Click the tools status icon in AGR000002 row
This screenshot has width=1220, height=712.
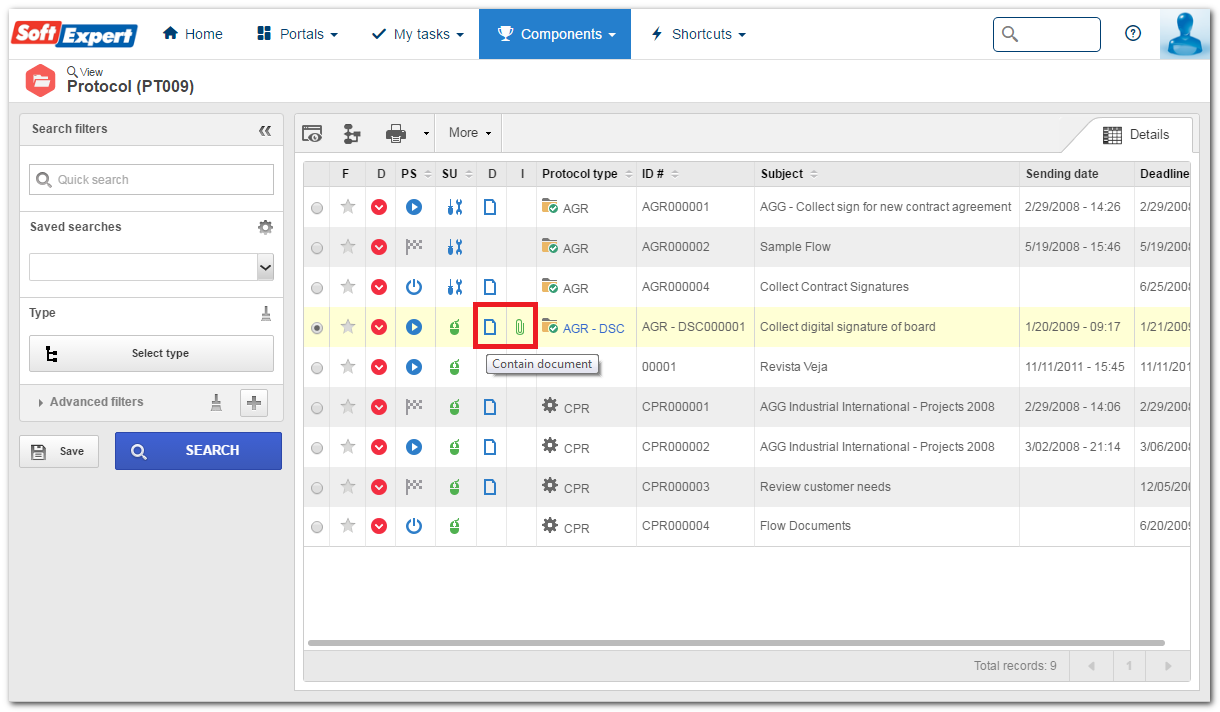455,247
